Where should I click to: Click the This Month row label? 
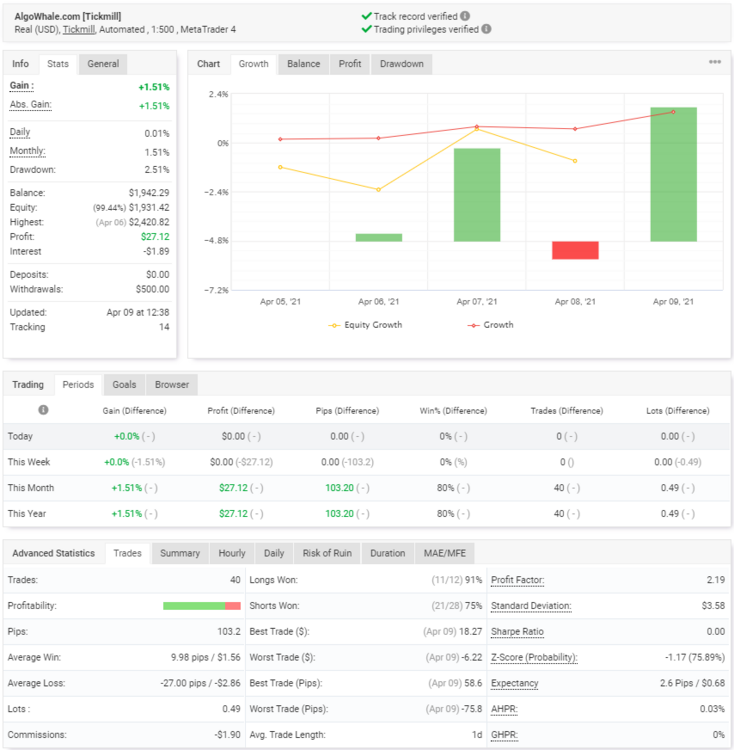click(31, 488)
